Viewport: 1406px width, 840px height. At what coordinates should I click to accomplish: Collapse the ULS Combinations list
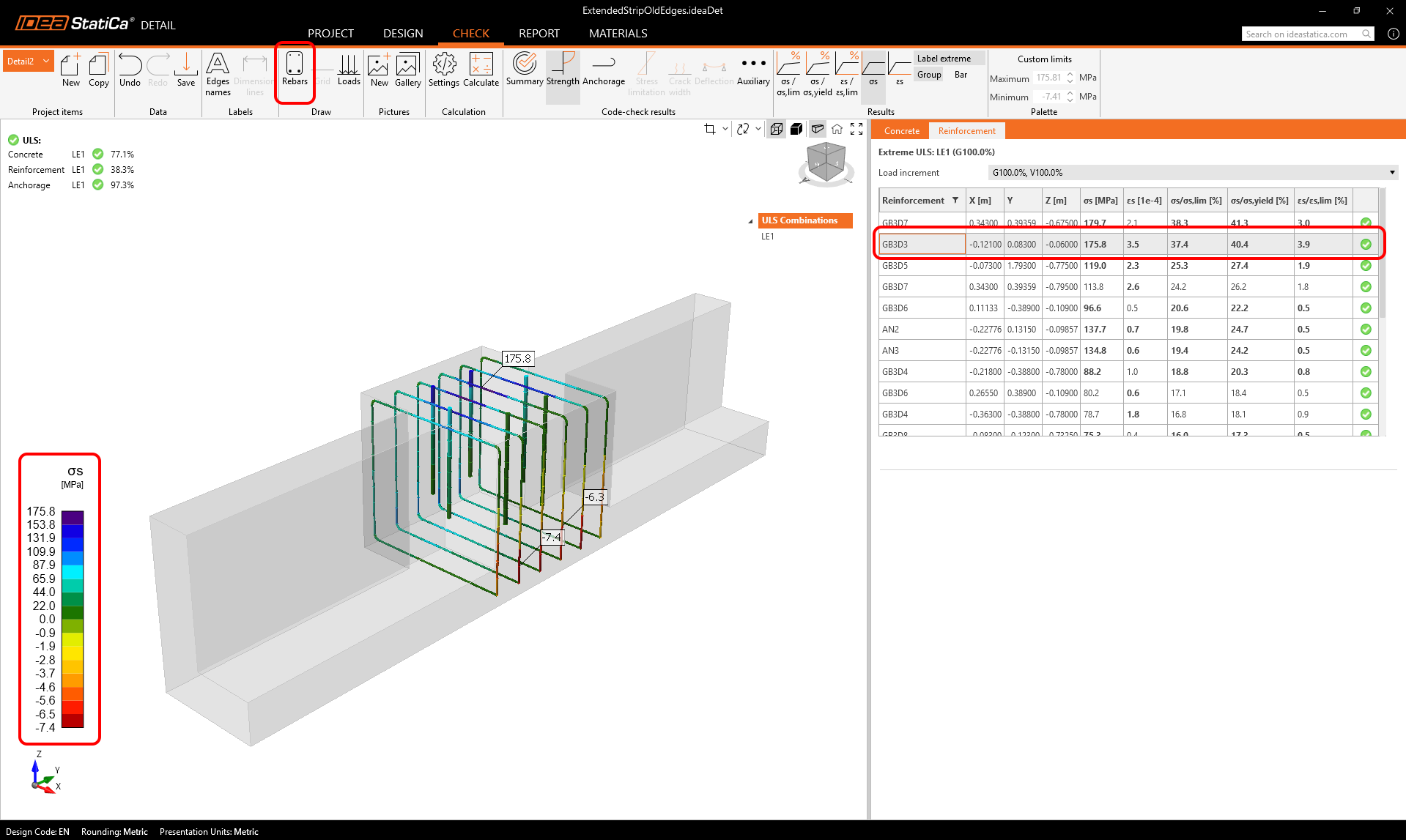[x=750, y=221]
